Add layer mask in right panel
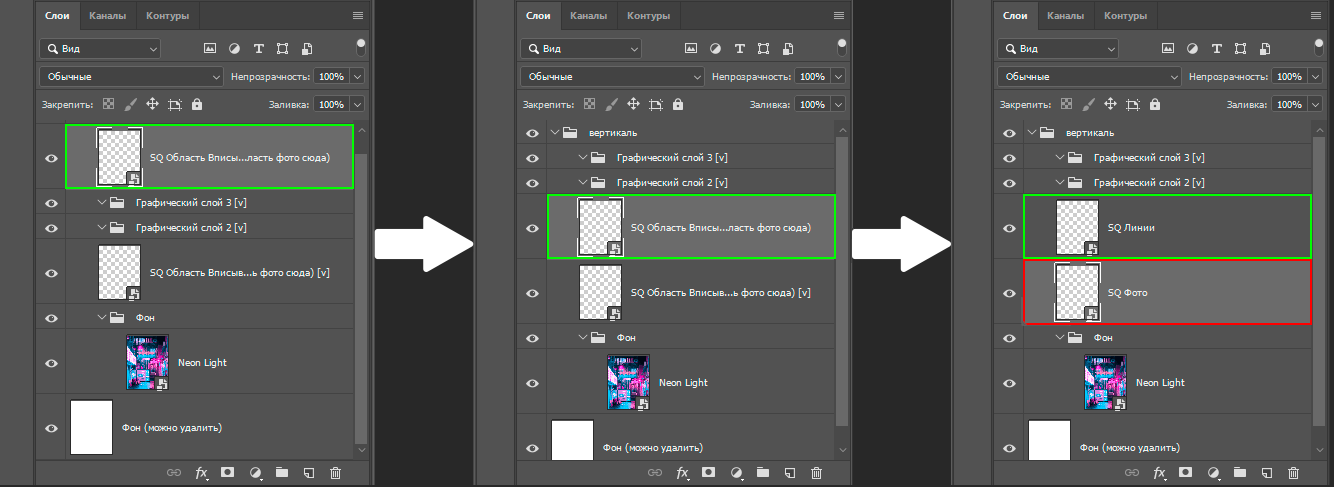Viewport: 1334px width, 487px height. tap(1186, 472)
